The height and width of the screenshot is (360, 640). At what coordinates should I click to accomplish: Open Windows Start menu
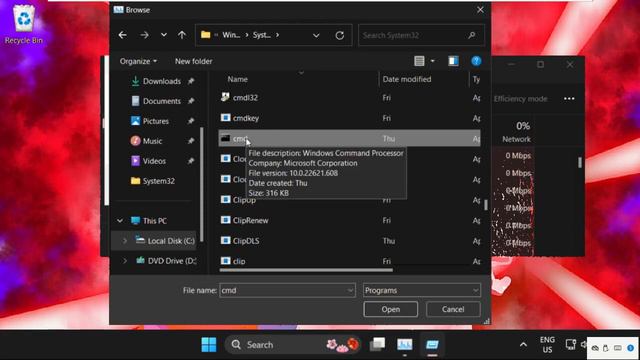click(x=209, y=345)
